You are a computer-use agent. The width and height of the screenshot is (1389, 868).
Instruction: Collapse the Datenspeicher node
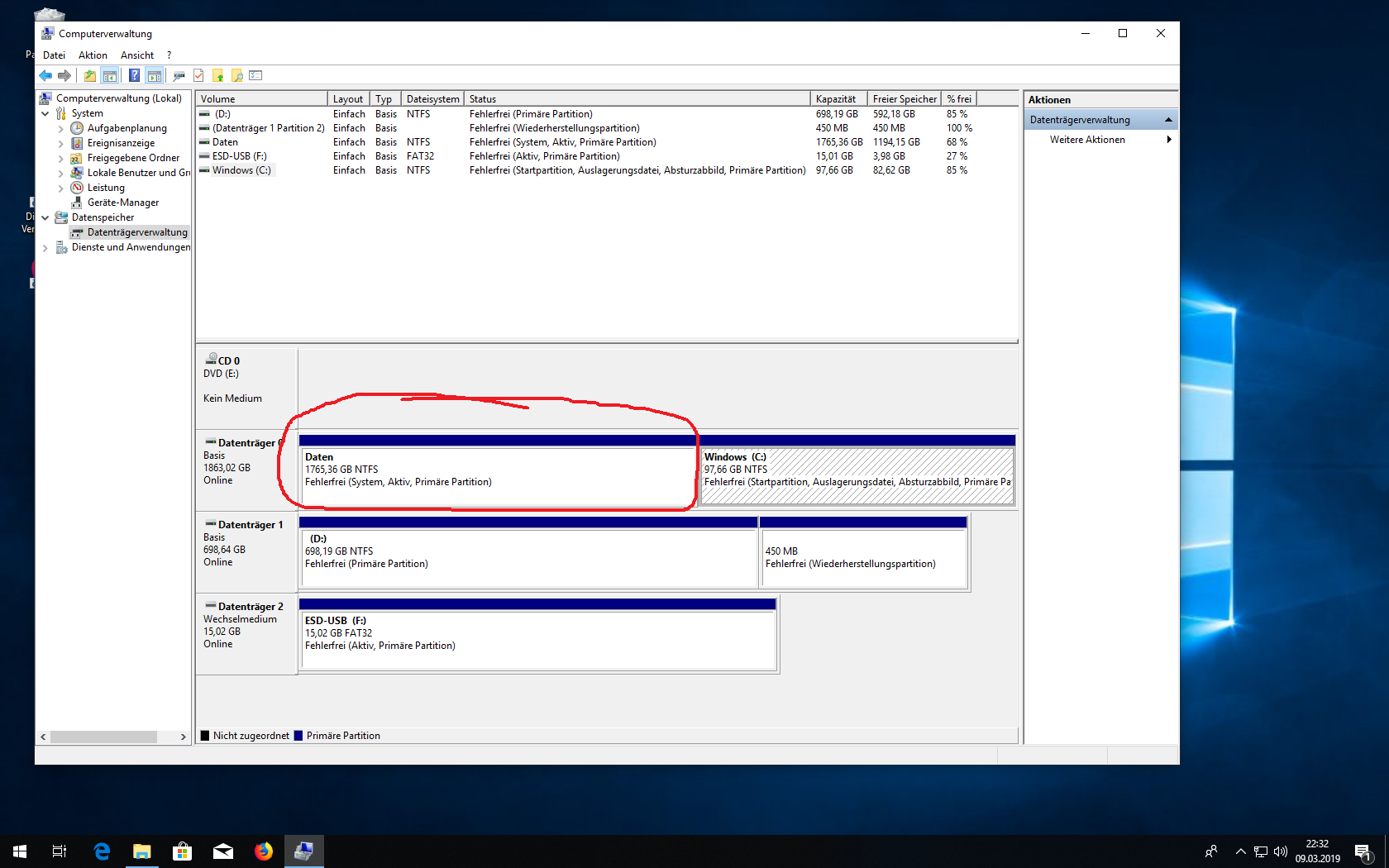coord(45,217)
